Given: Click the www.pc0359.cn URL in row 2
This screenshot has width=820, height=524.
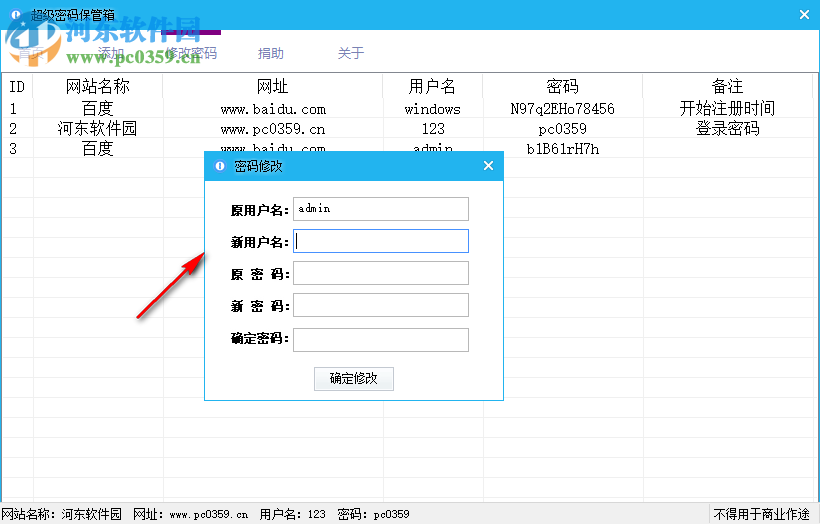Looking at the screenshot, I should [x=273, y=129].
